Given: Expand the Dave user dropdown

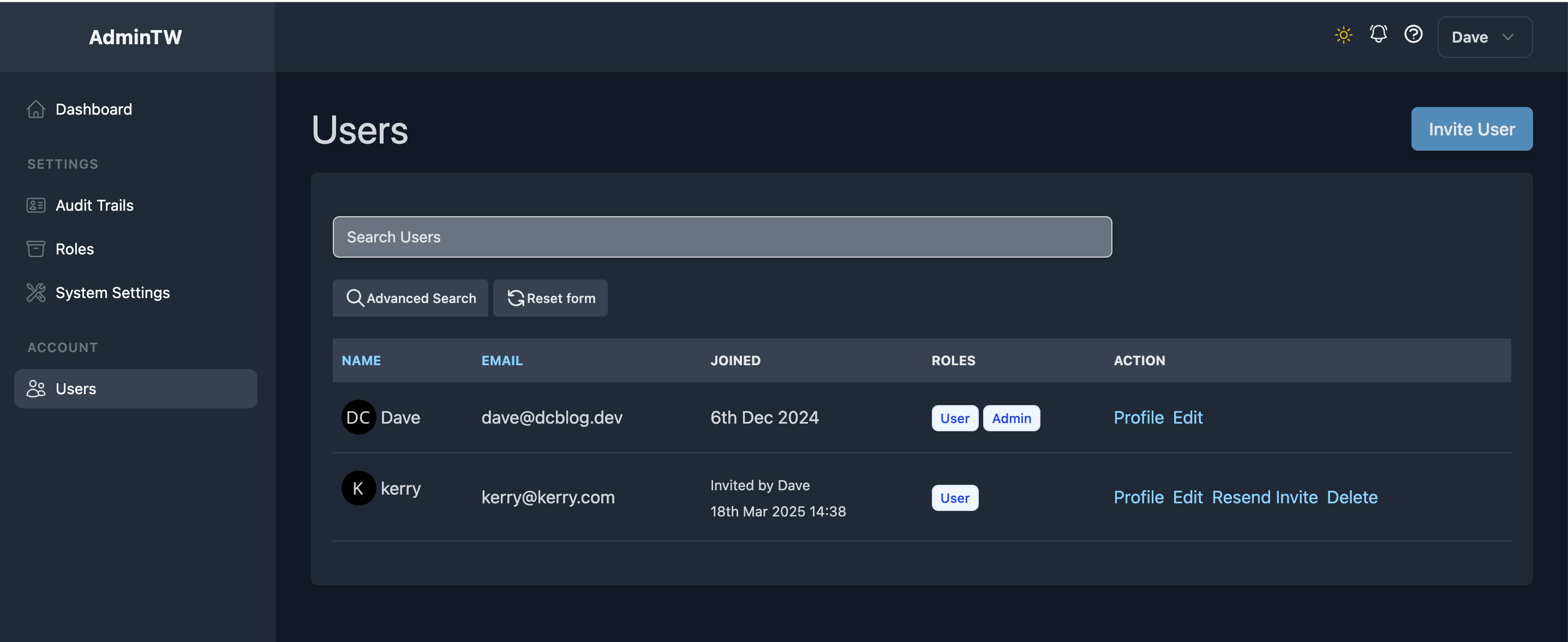Looking at the screenshot, I should [x=1484, y=37].
